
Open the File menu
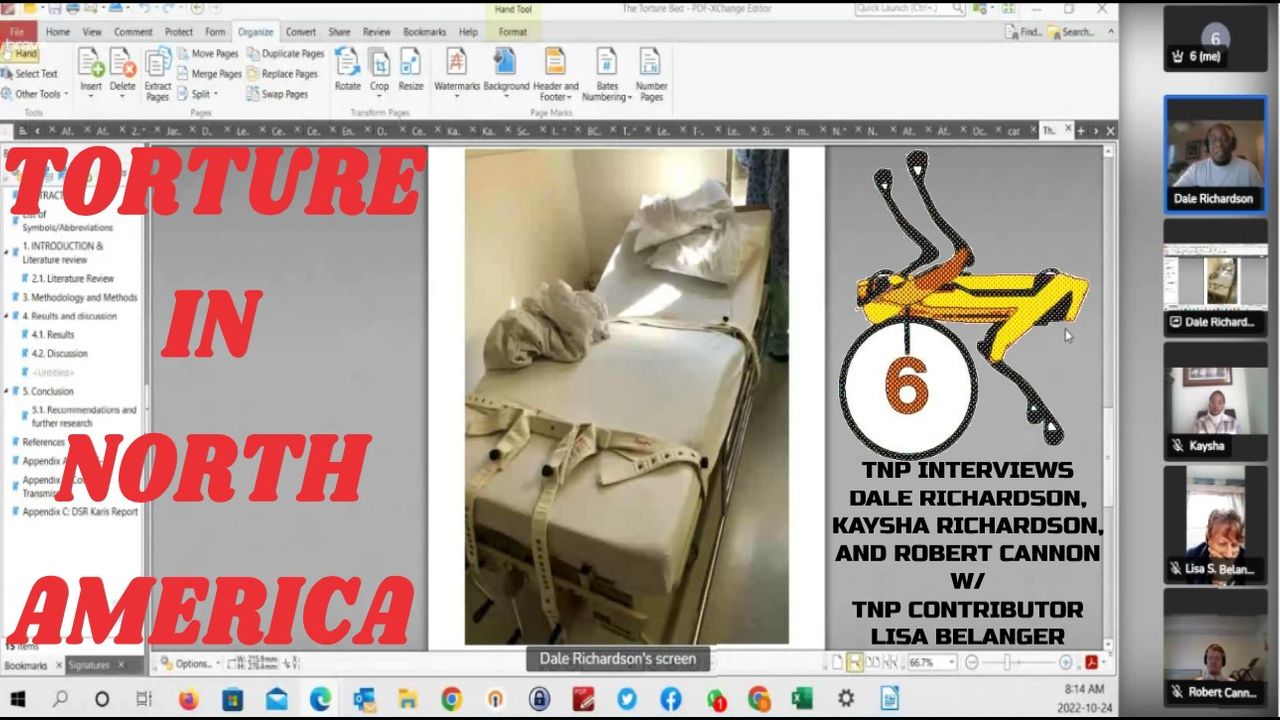[17, 32]
